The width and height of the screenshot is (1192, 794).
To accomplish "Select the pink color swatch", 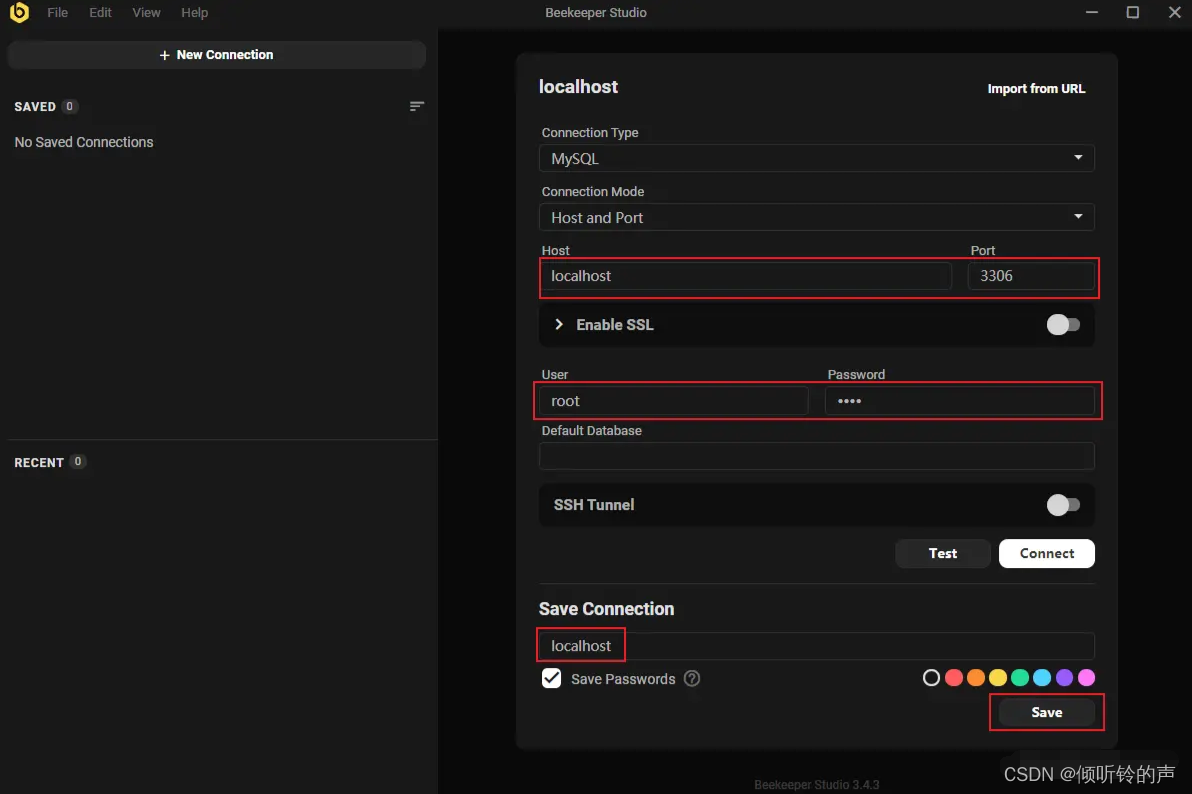I will coord(1086,678).
